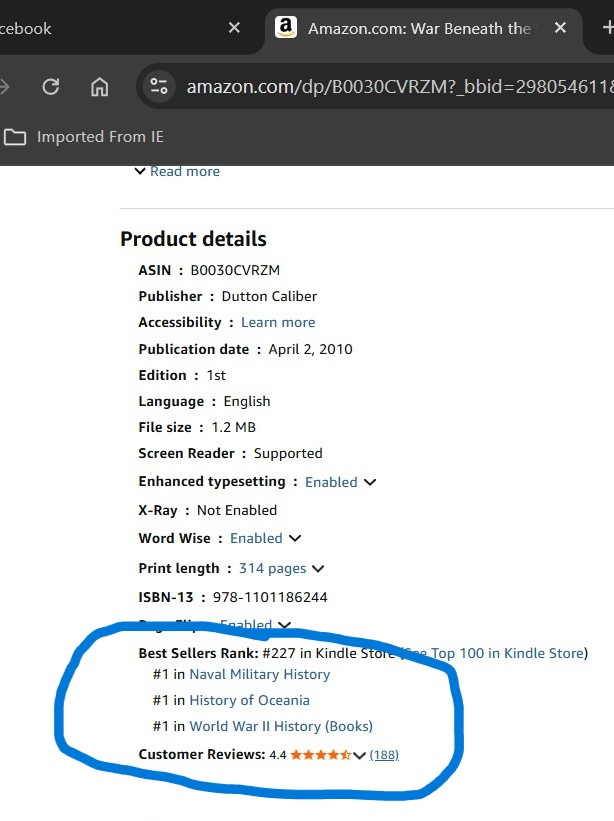Open the History of Oceania category link

(249, 700)
